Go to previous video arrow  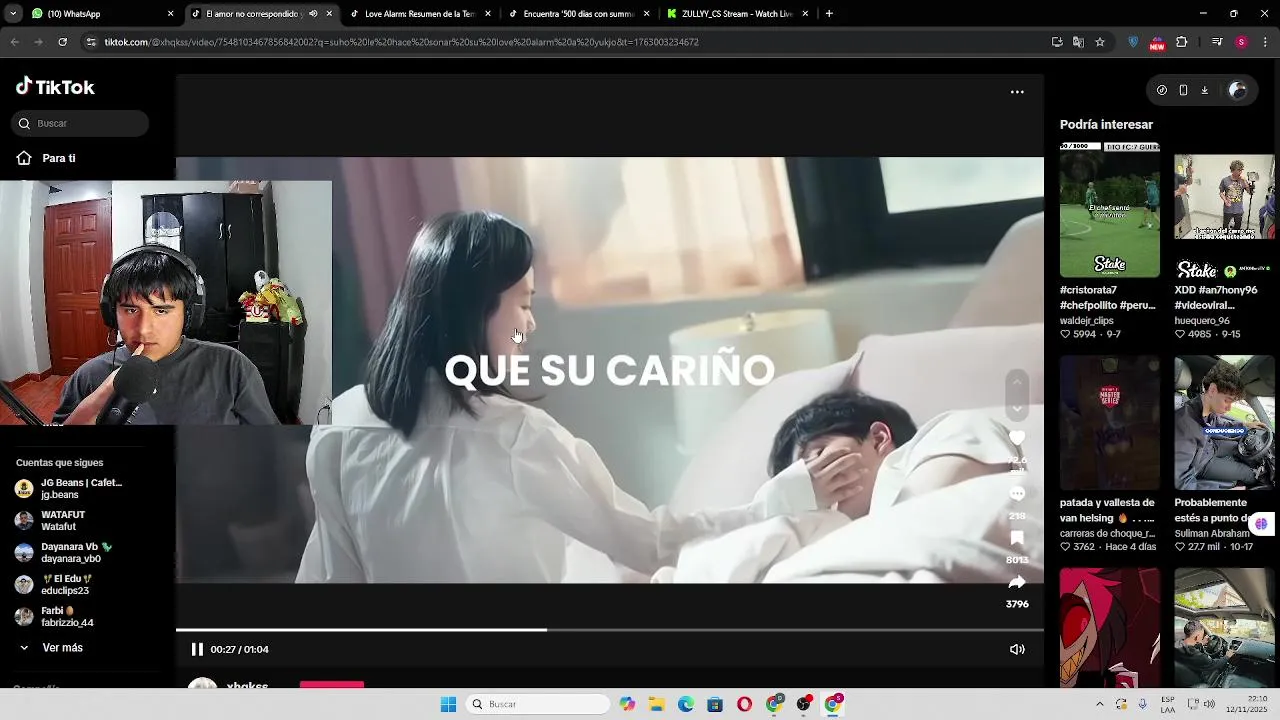click(1017, 382)
